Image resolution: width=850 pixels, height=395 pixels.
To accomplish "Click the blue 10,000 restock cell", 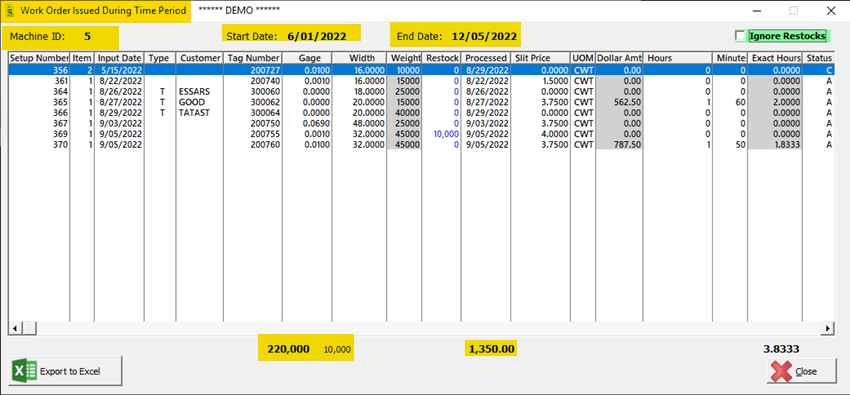I will pos(447,134).
